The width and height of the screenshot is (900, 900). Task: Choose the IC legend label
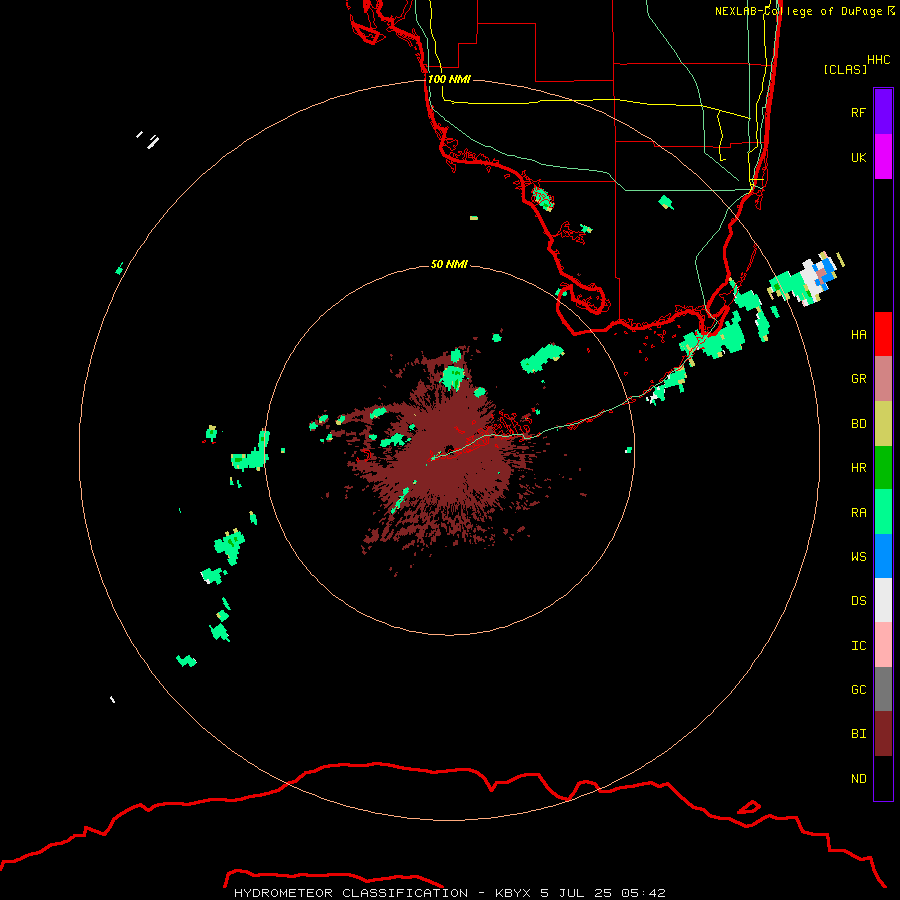coord(858,646)
